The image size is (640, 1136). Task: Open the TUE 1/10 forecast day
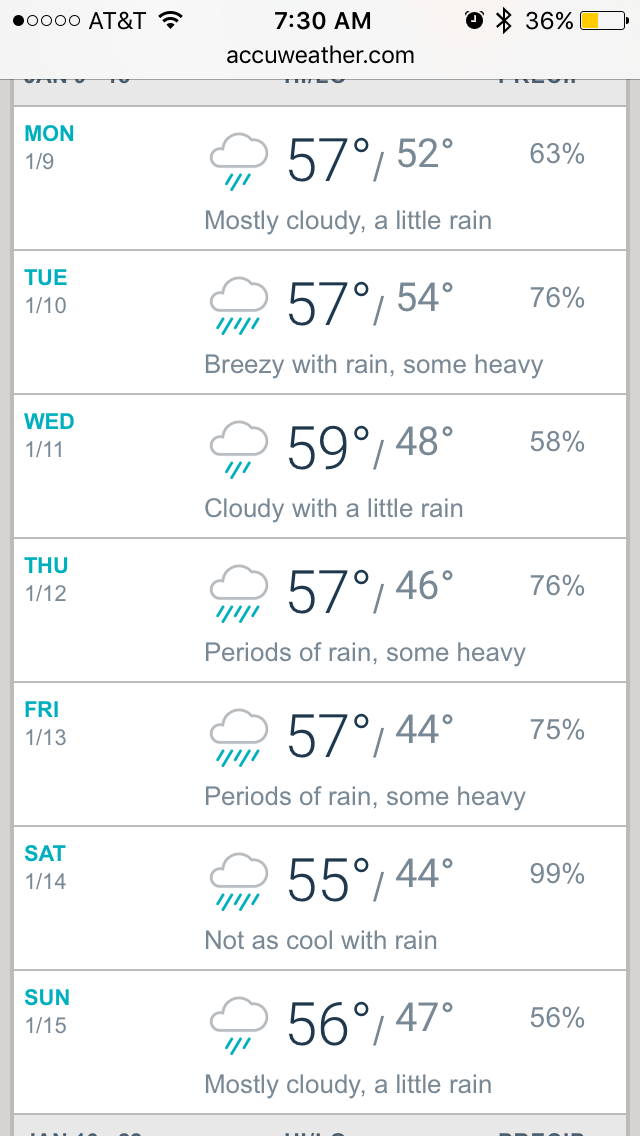[x=46, y=290]
